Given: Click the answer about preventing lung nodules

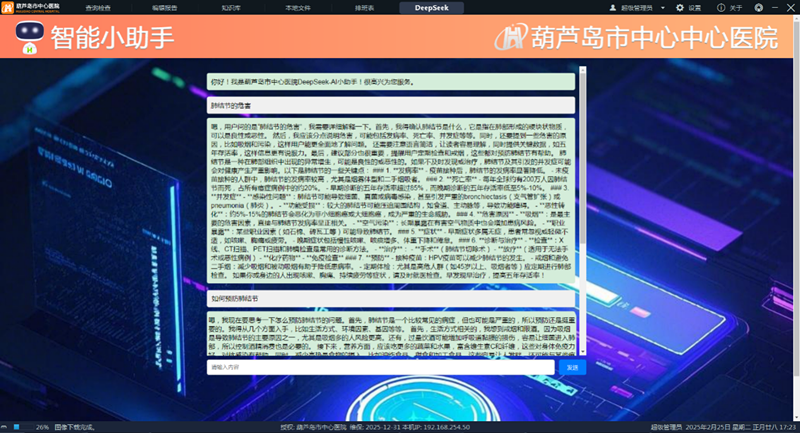Looking at the screenshot, I should click(391, 334).
